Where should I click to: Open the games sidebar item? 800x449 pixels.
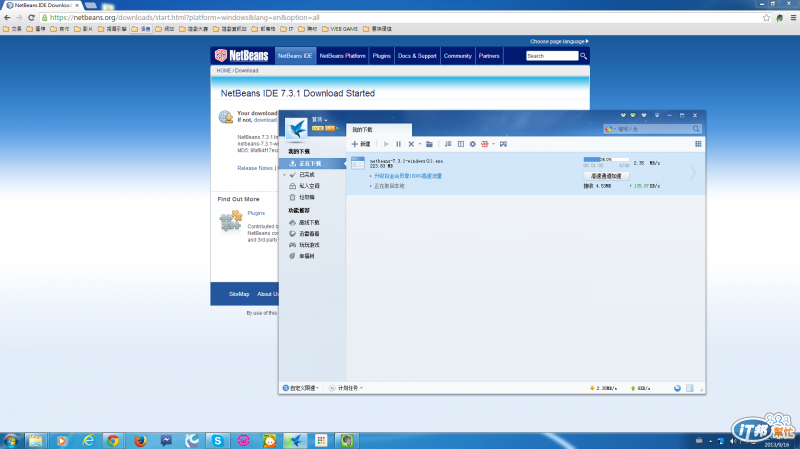coord(305,245)
